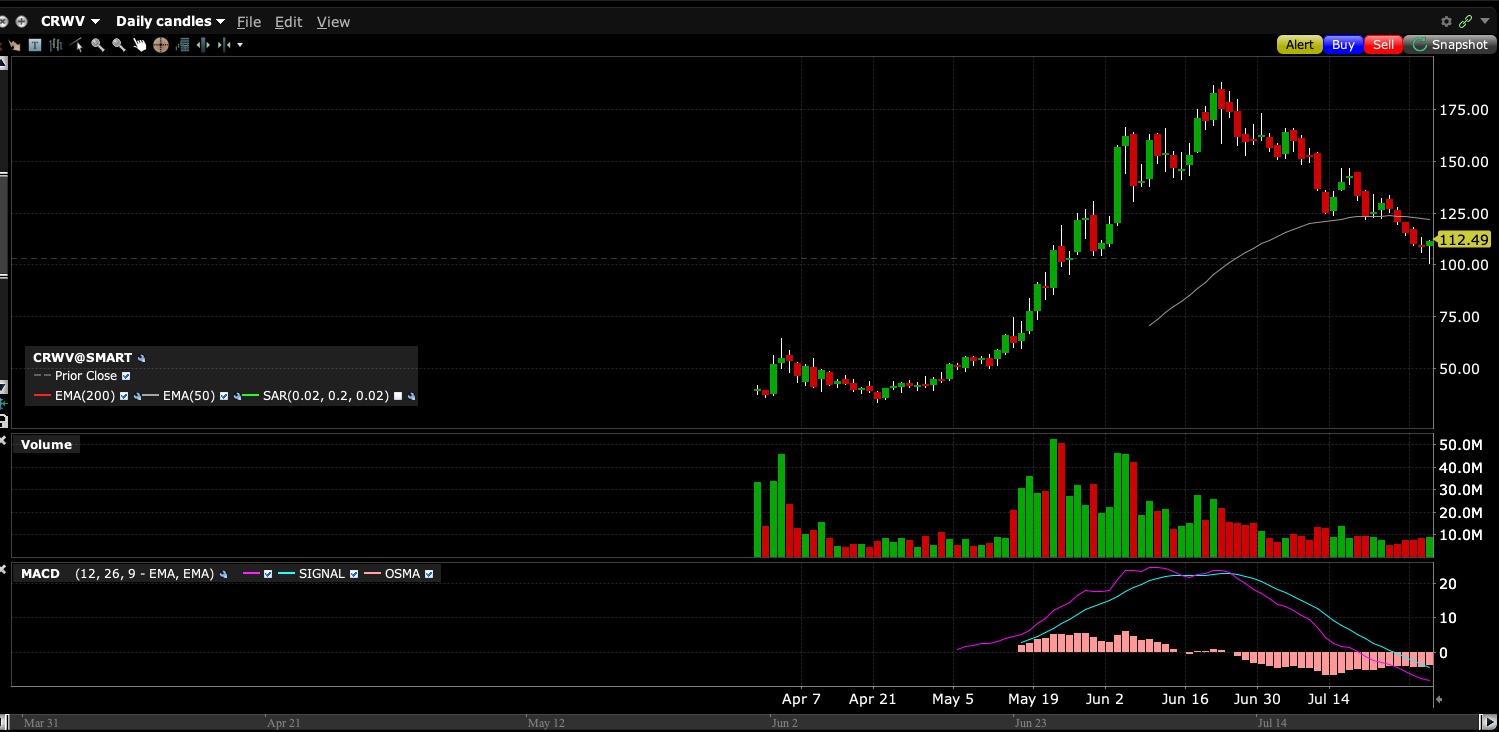Click the chain link icon top right

(1466, 21)
